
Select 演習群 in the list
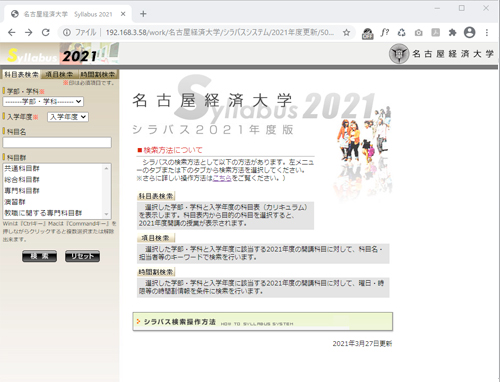coord(15,202)
